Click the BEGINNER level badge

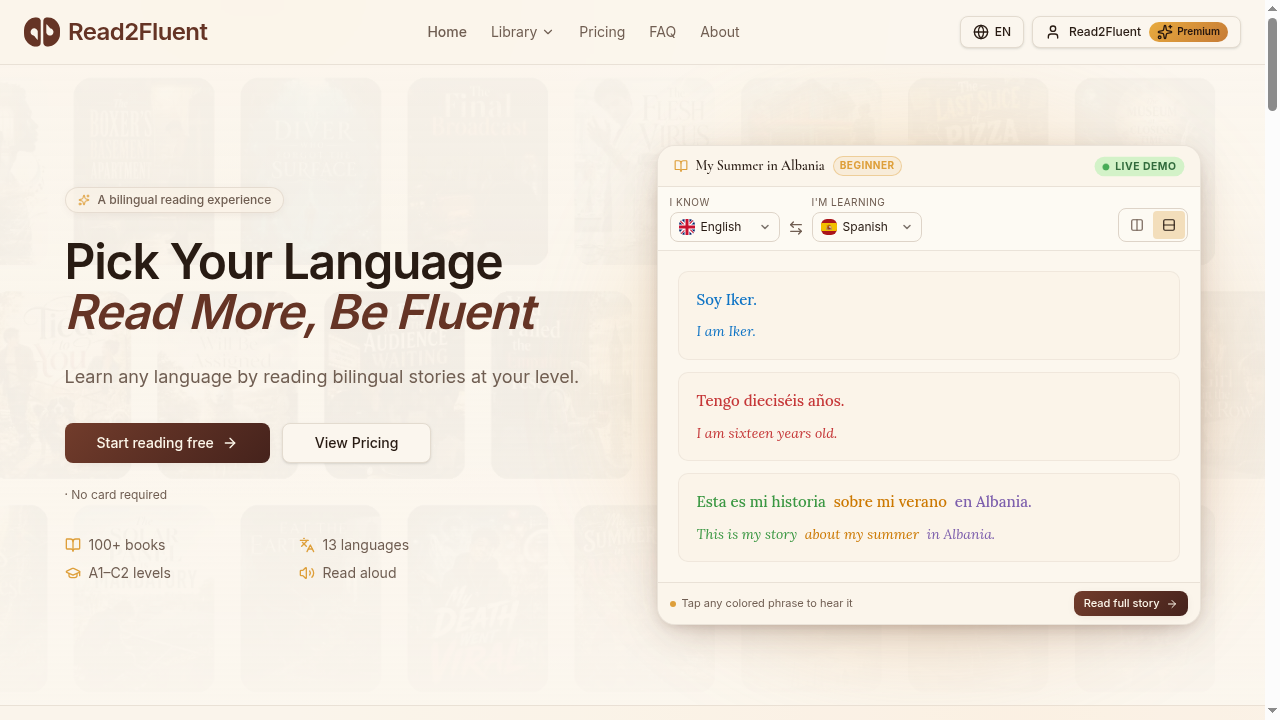[867, 166]
